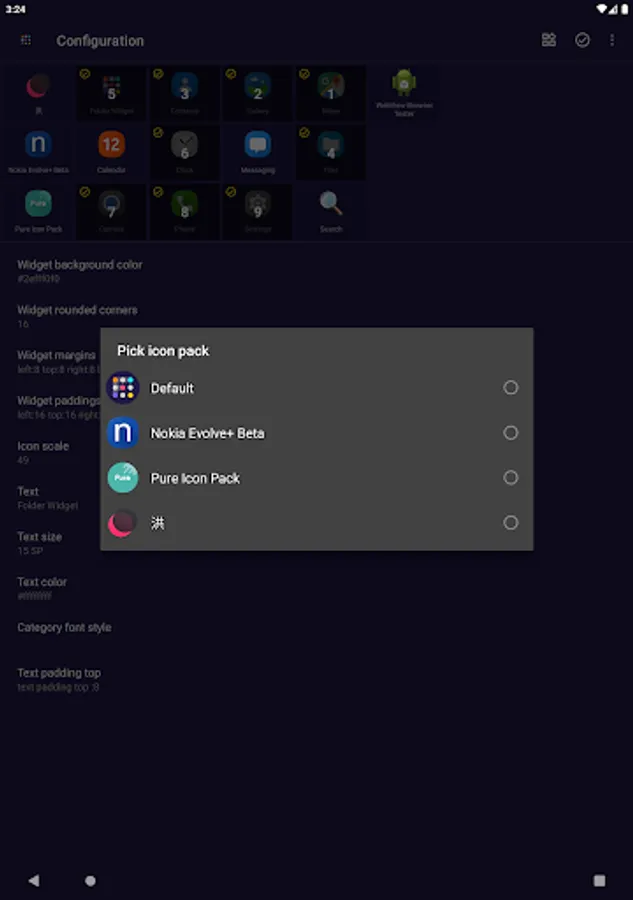Image resolution: width=633 pixels, height=900 pixels.
Task: Open the three-dot overflow menu
Action: click(x=612, y=40)
